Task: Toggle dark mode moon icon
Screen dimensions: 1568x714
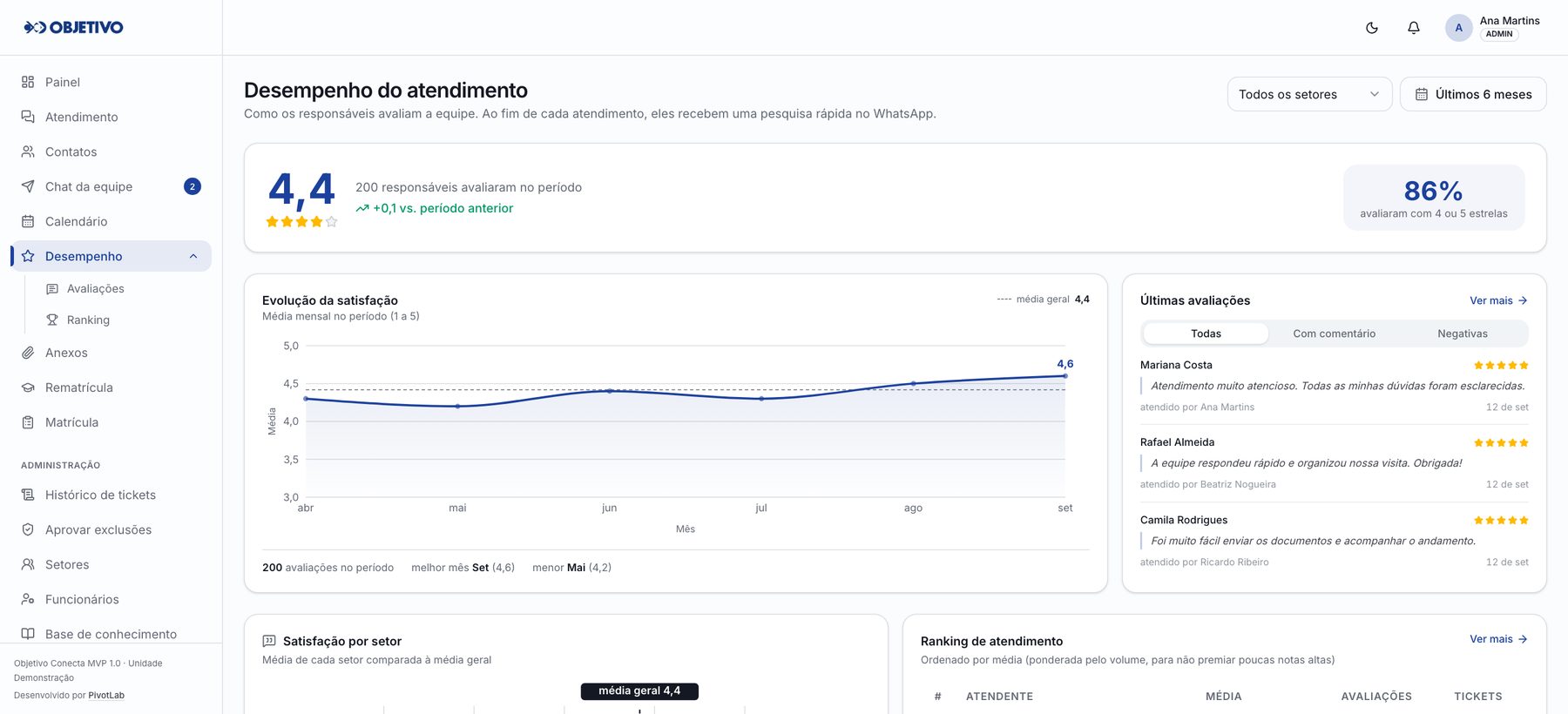Action: coord(1372,28)
